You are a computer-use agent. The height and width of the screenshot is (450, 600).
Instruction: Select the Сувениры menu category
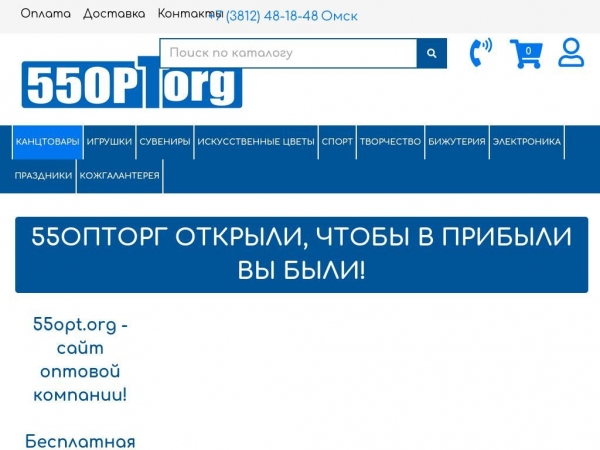coord(165,142)
